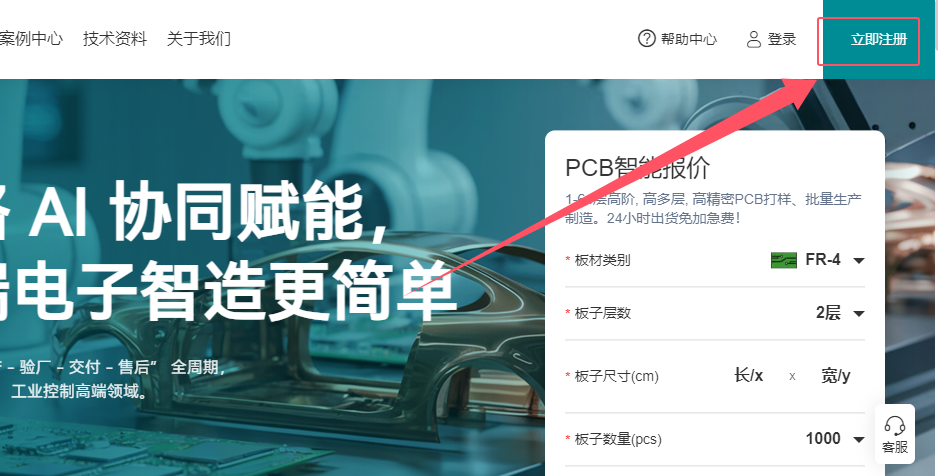Click the 客服 support widget label

pos(895,447)
